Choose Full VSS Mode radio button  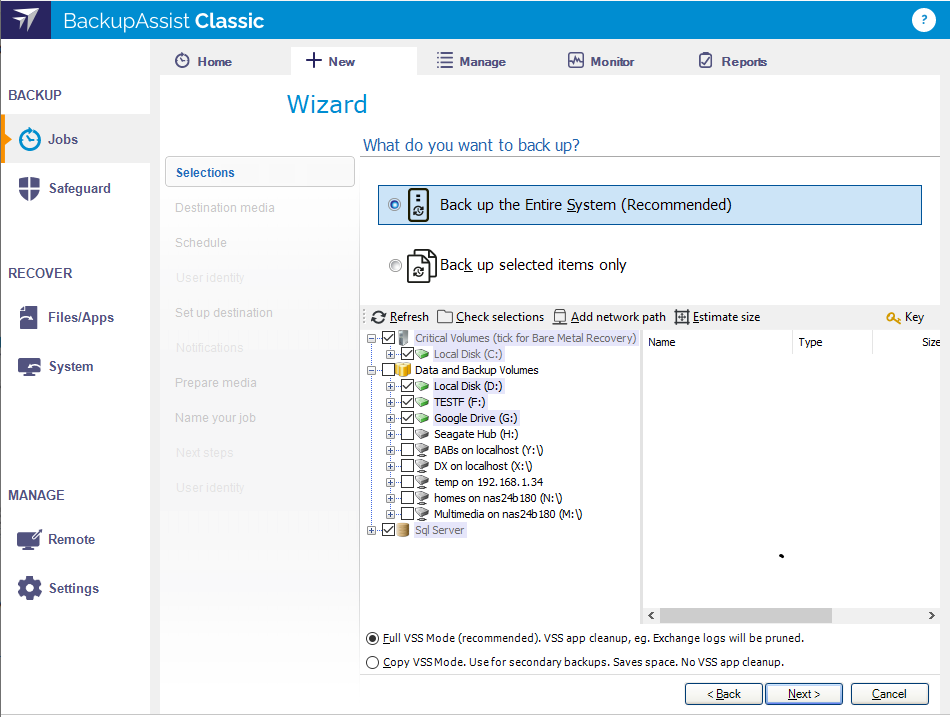(373, 638)
